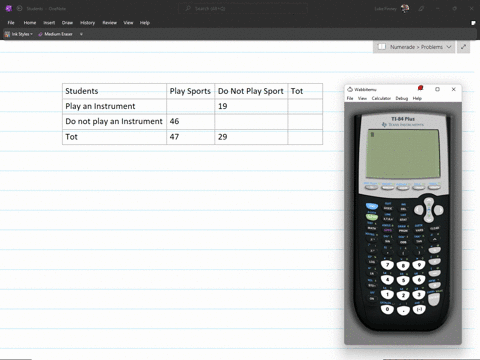This screenshot has width=480, height=360.
Task: Click the VARS key on the calculator
Action: tap(419, 230)
